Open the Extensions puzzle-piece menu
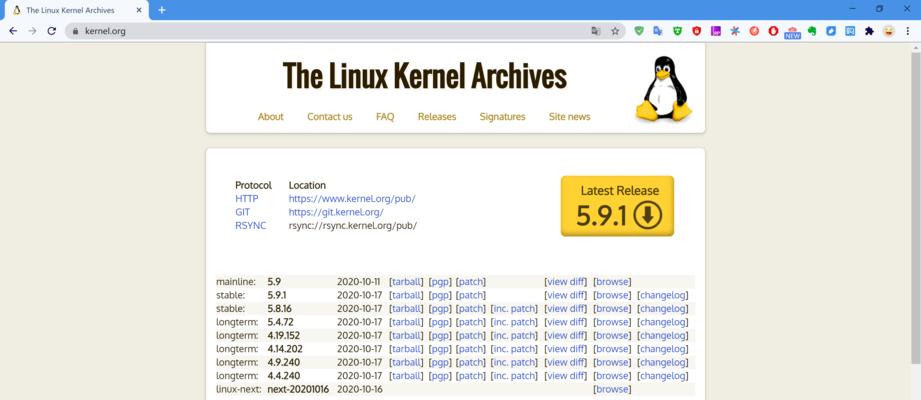 (869, 31)
